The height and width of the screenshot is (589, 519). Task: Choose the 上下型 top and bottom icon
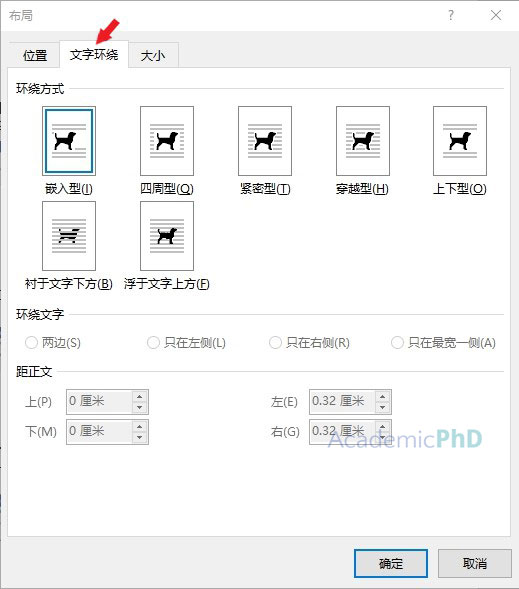[x=460, y=141]
